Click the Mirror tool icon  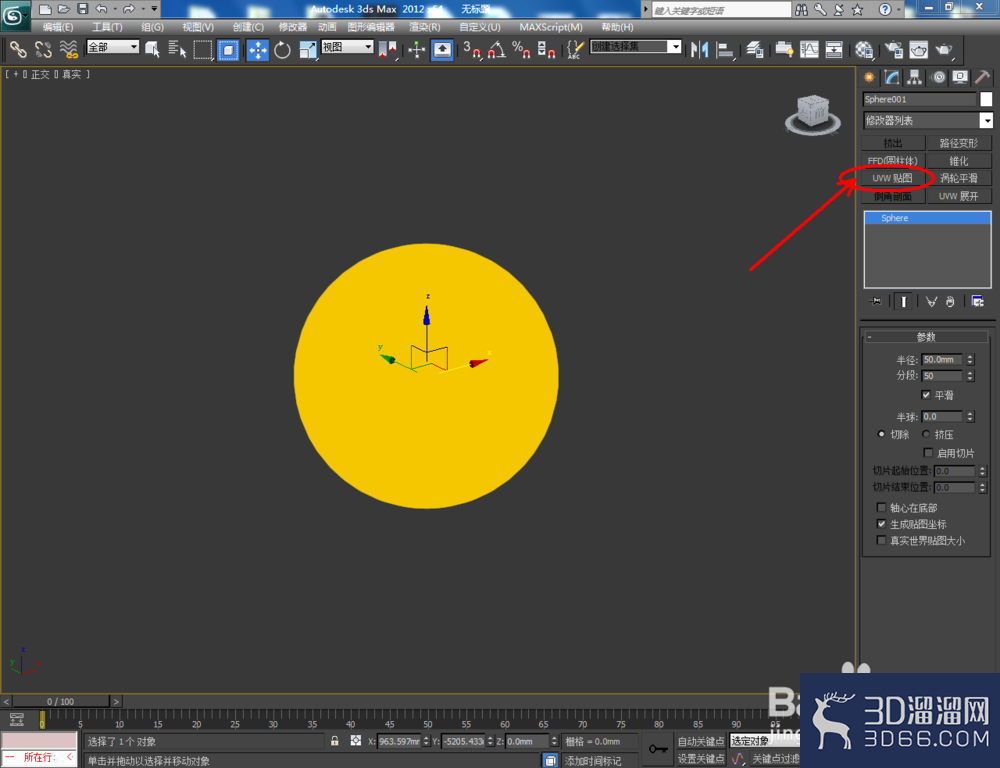700,49
